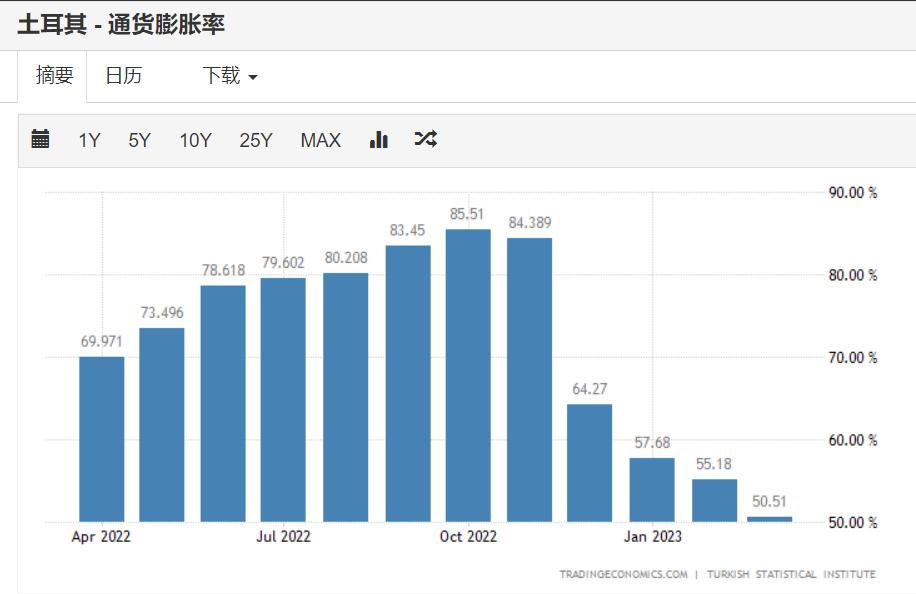Click the bar labeled 69.971
Image resolution: width=916 pixels, height=594 pixels.
pos(100,440)
